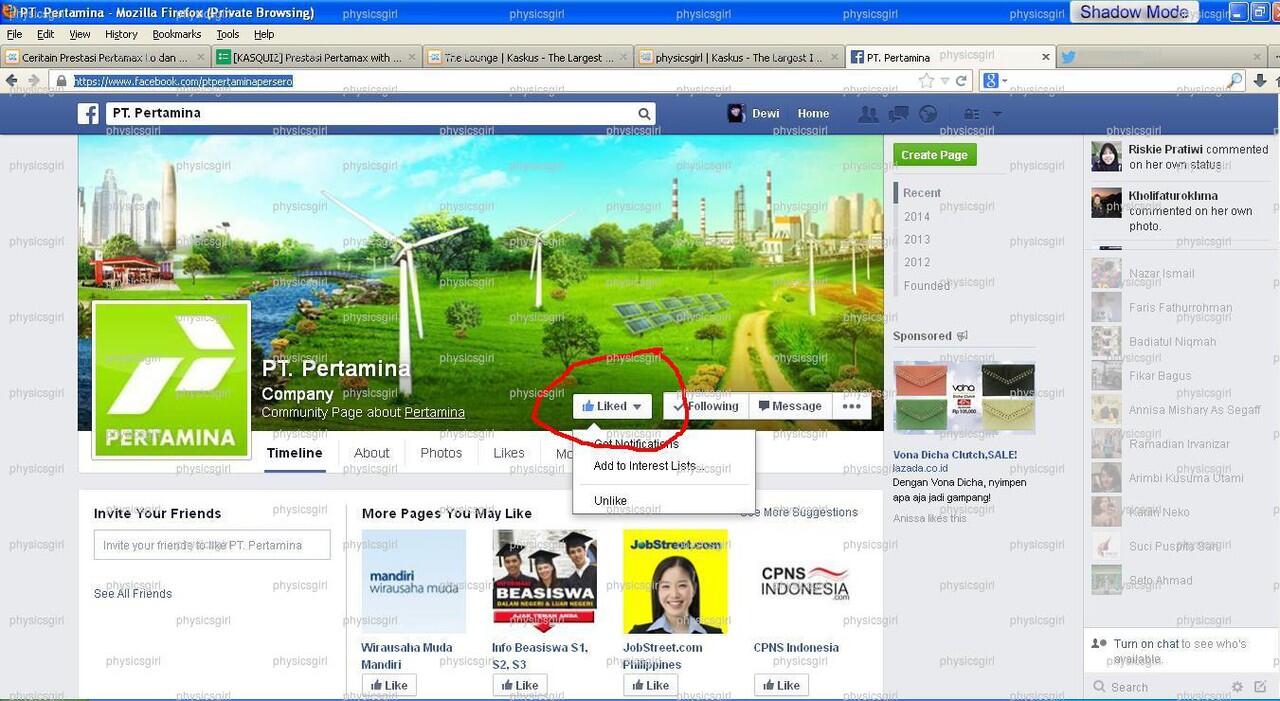
Task: Close the PT. Pertamina tab
Action: (1046, 58)
